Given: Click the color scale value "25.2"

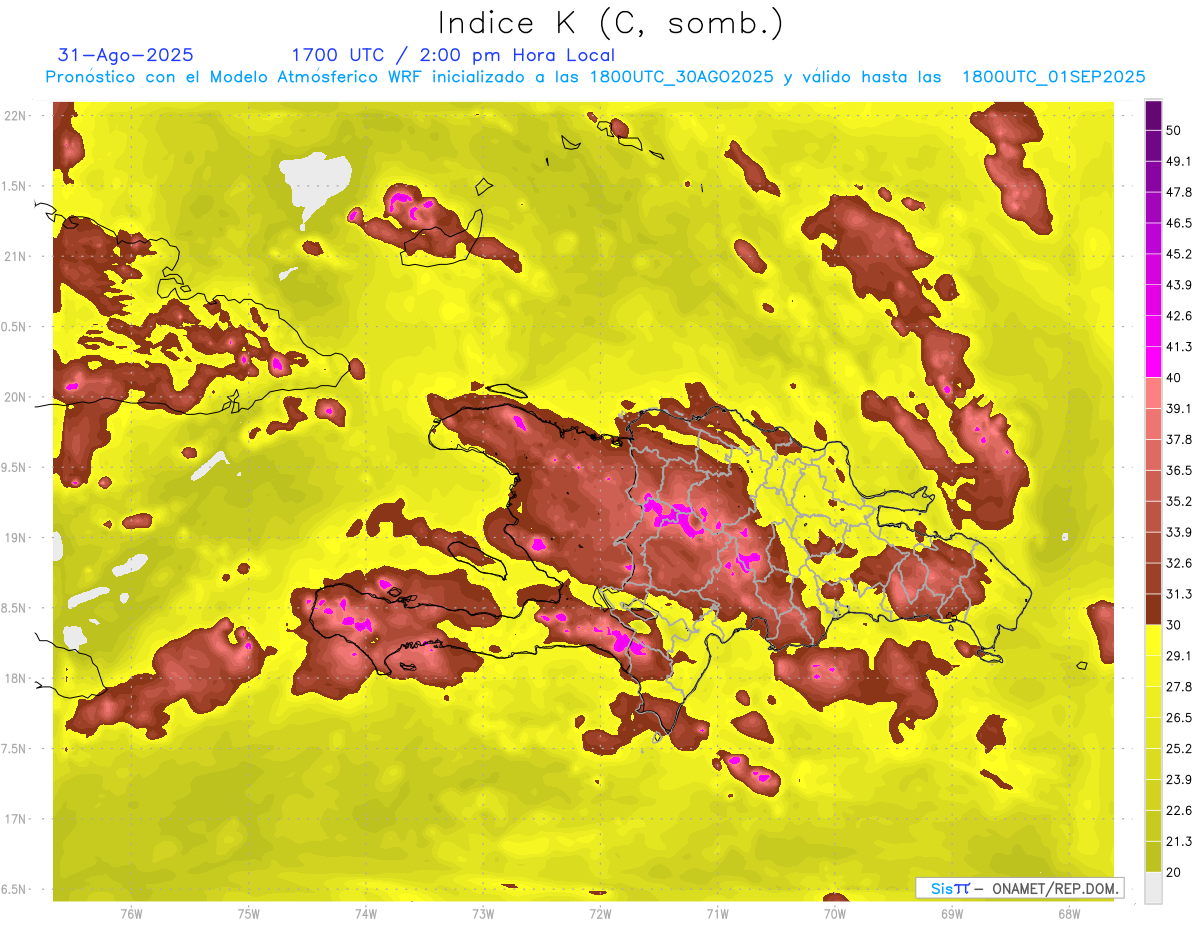Looking at the screenshot, I should click(1179, 749).
